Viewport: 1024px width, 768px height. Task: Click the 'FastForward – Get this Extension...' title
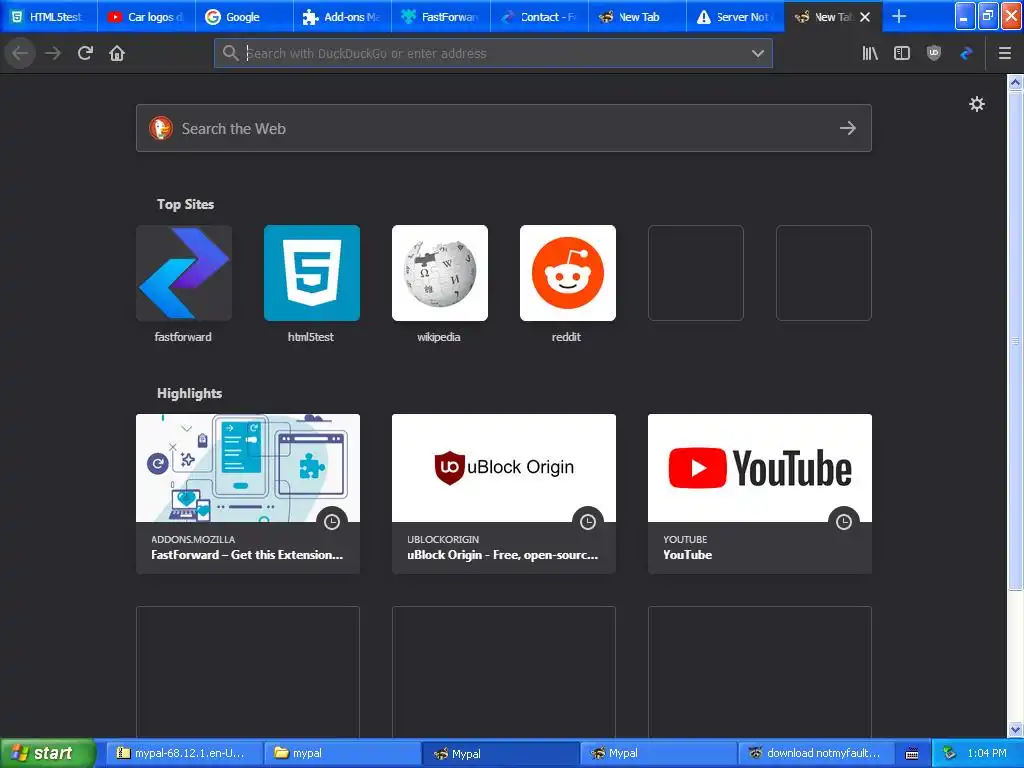[x=247, y=554]
